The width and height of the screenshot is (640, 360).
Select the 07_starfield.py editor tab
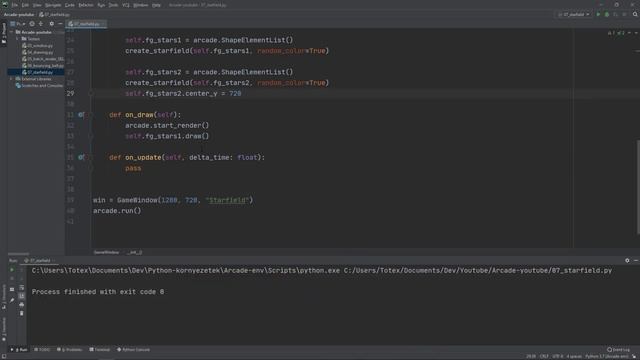tap(86, 24)
